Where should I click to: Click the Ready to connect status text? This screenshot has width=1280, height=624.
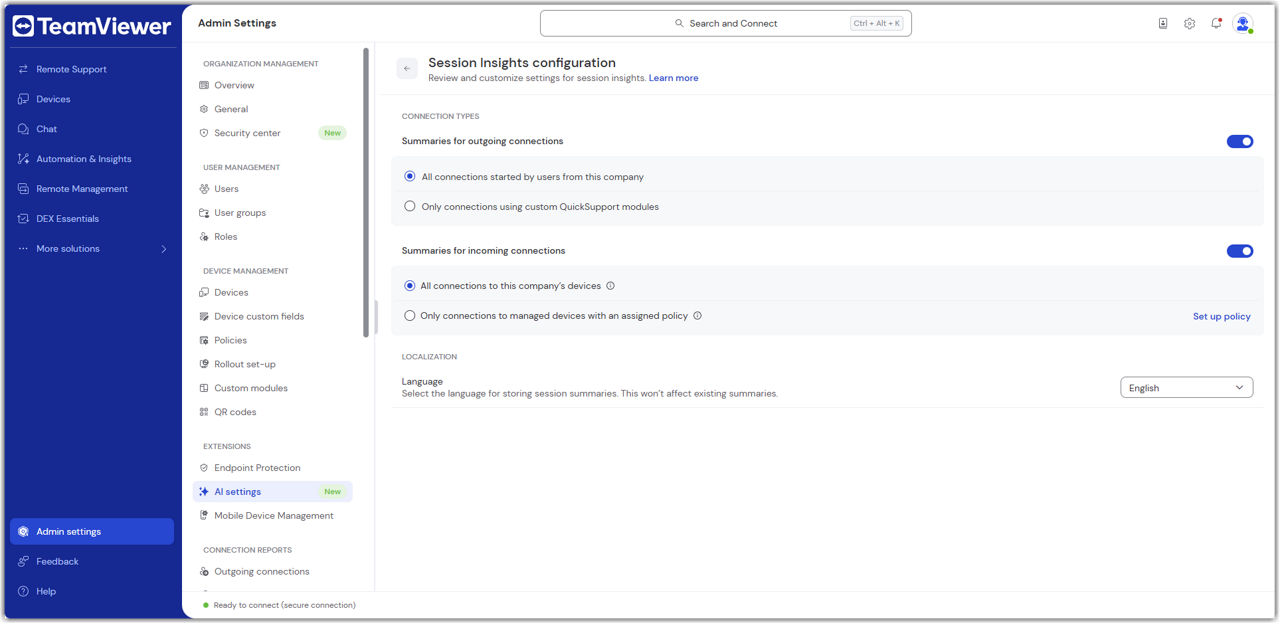[285, 605]
